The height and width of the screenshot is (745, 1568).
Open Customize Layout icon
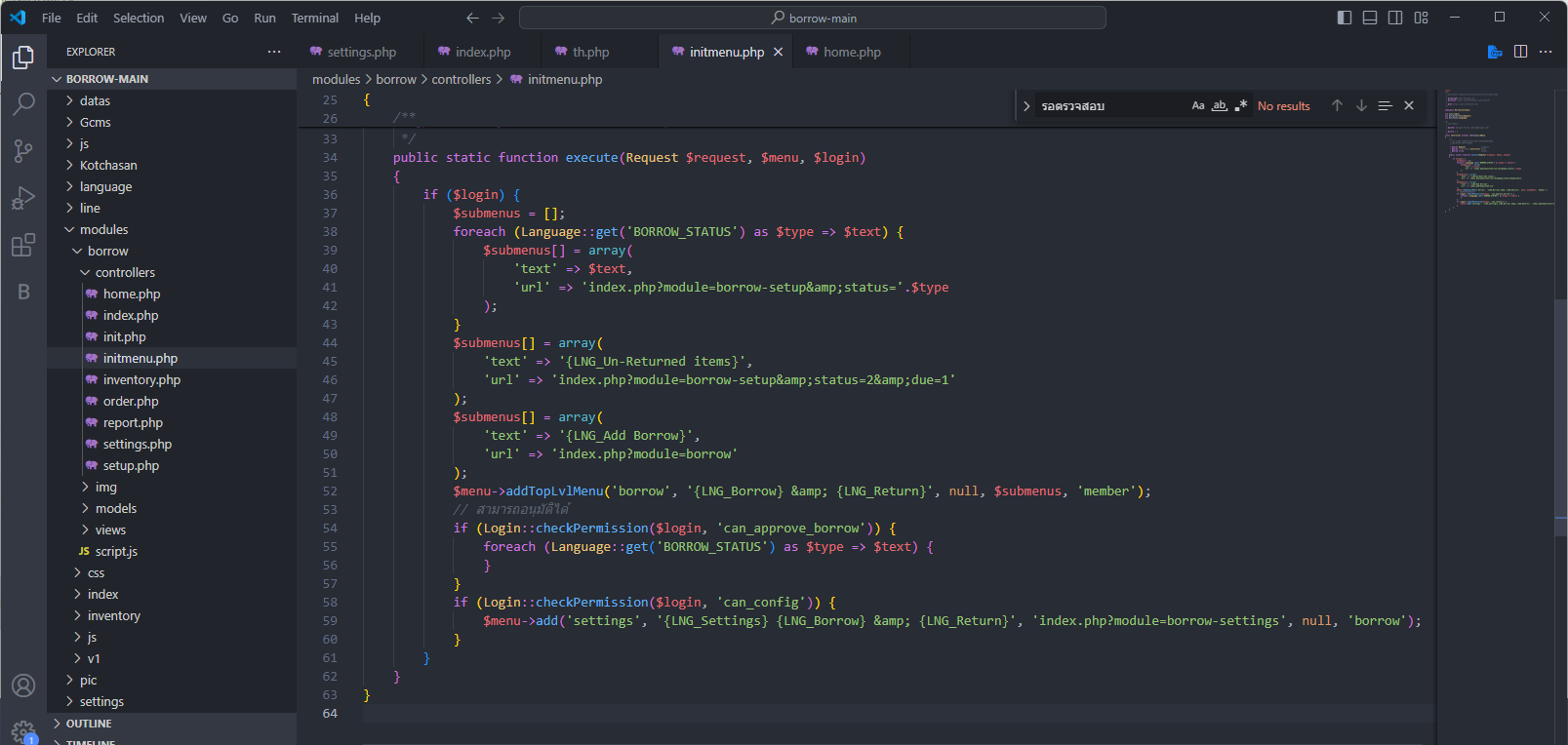(x=1422, y=18)
